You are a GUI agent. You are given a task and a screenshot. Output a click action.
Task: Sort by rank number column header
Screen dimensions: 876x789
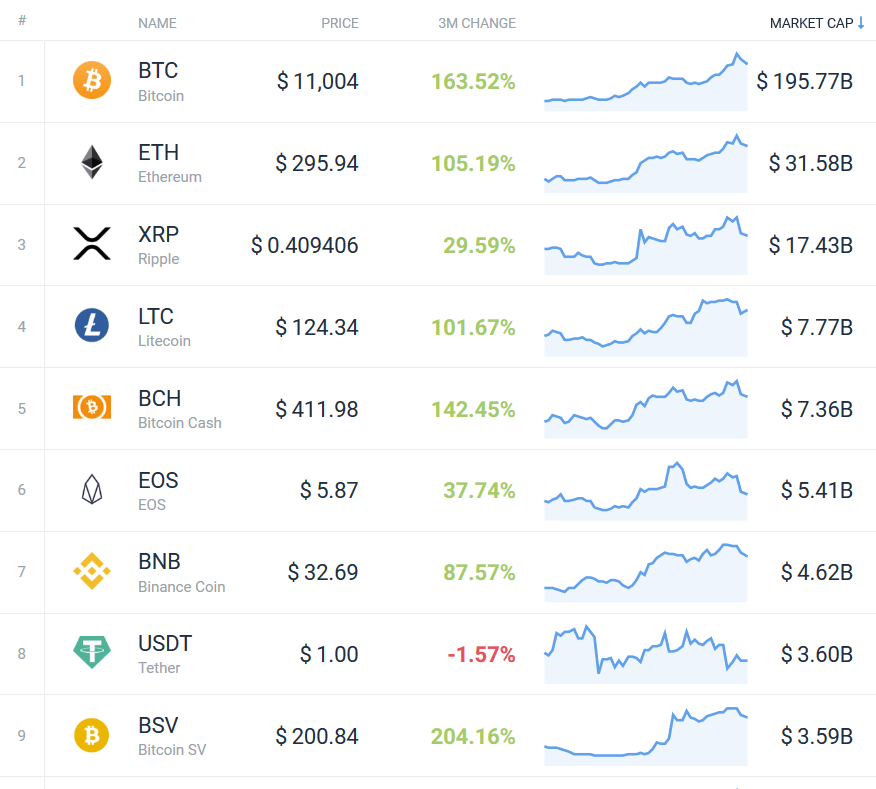[x=22, y=21]
